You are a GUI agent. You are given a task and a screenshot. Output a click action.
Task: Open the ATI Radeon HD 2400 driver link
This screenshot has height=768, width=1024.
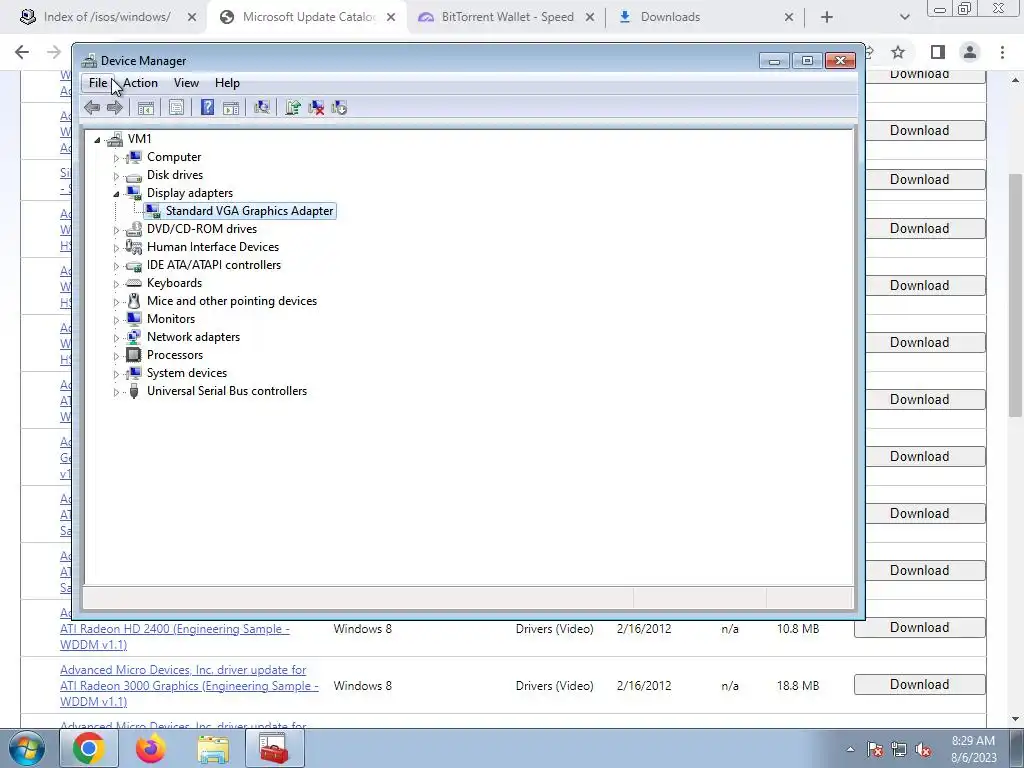(175, 637)
